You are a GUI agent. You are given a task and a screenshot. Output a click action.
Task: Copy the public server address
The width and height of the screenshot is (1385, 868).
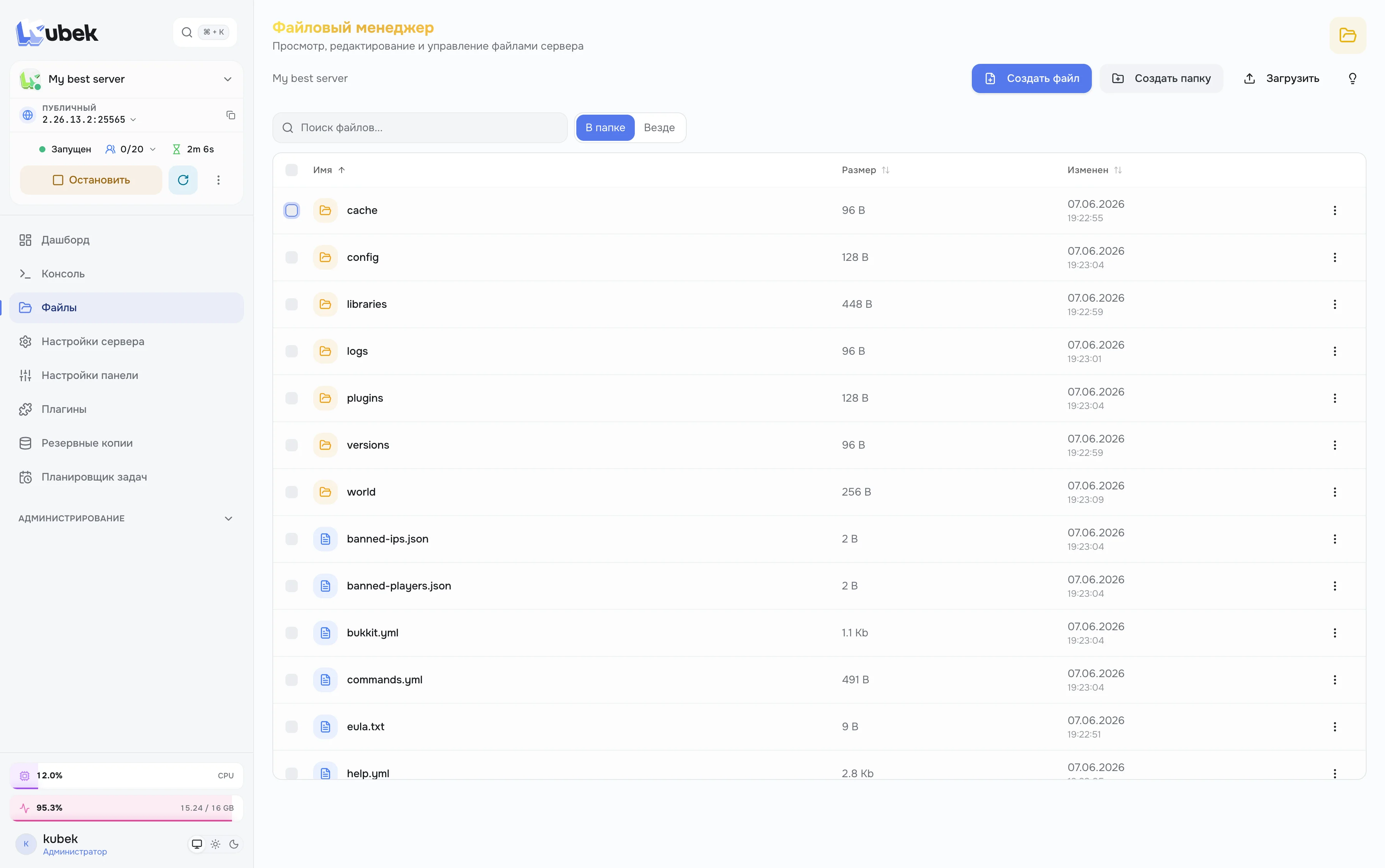click(231, 115)
